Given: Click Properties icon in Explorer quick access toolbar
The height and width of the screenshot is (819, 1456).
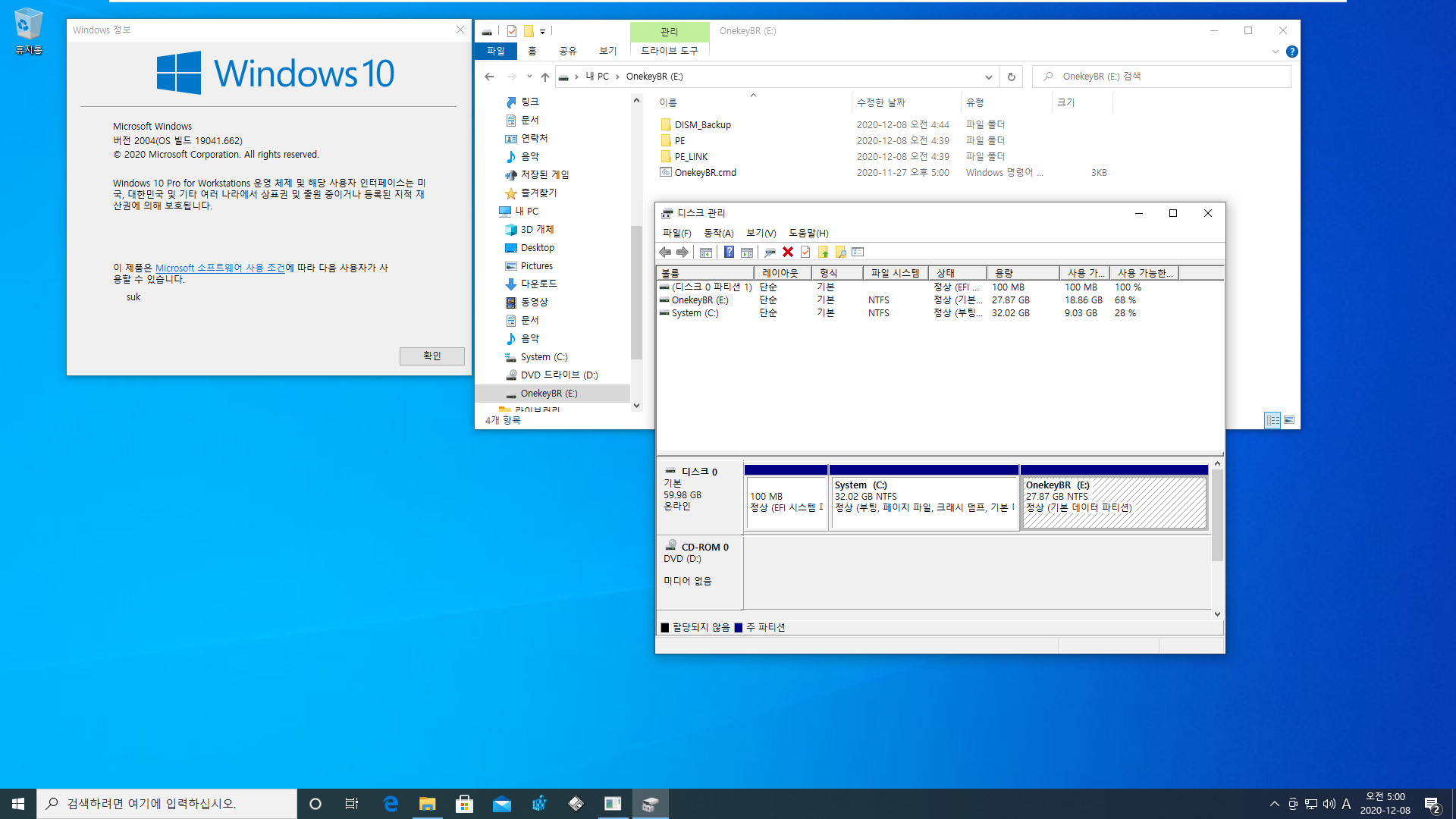Looking at the screenshot, I should tap(512, 31).
